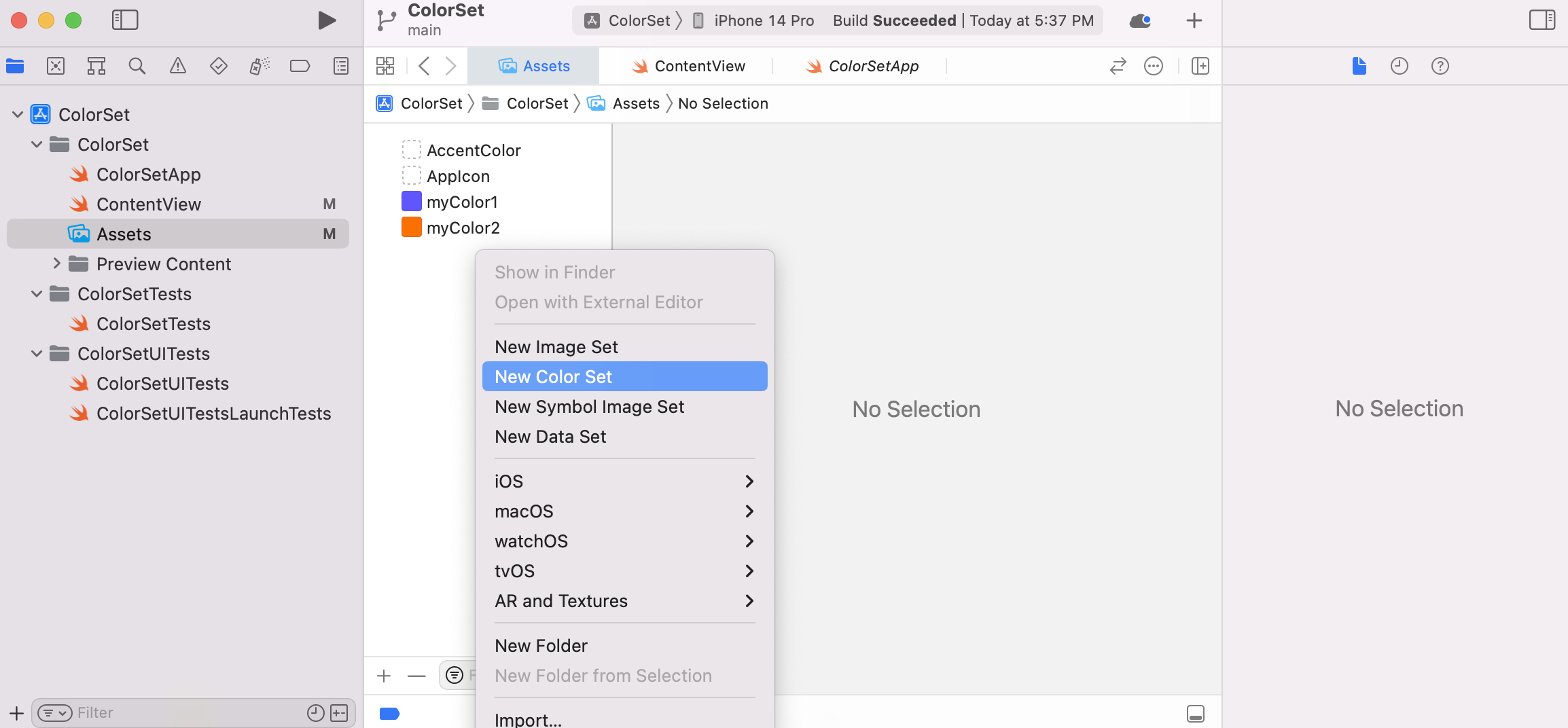Show only source-controlled files filter
Screen dimensions: 1568x728
(339, 712)
